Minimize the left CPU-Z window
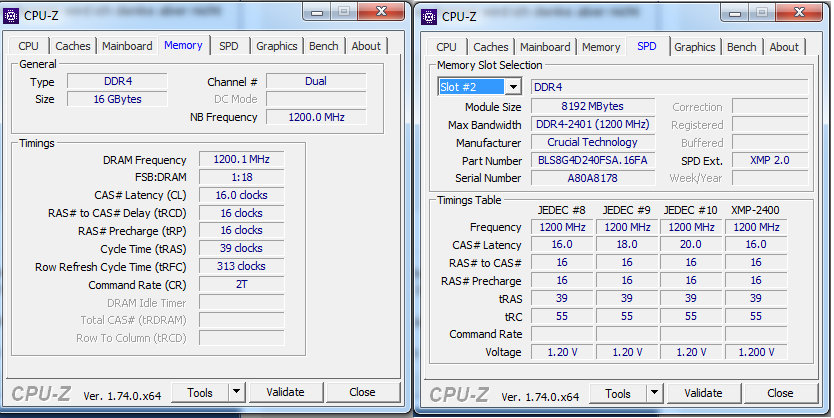This screenshot has height=418, width=834. pos(317,12)
